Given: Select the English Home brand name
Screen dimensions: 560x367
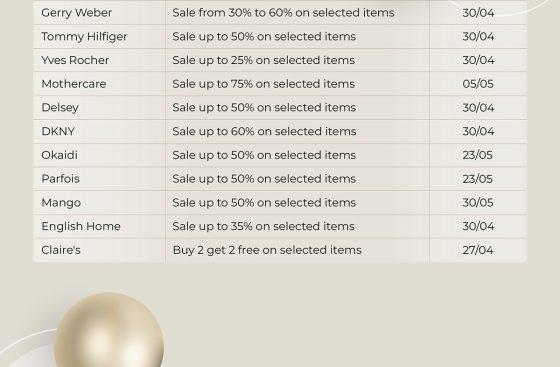Looking at the screenshot, I should click(81, 226).
